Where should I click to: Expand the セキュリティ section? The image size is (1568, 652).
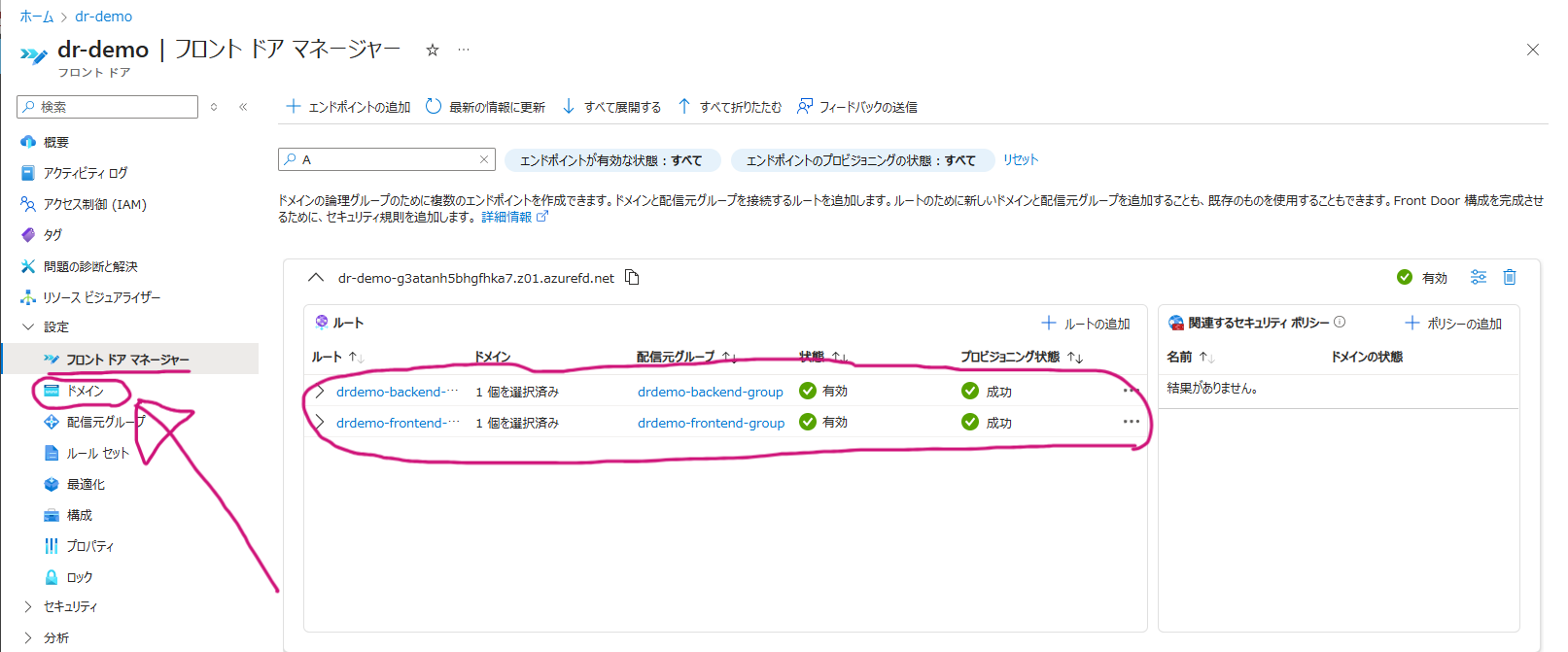28,606
